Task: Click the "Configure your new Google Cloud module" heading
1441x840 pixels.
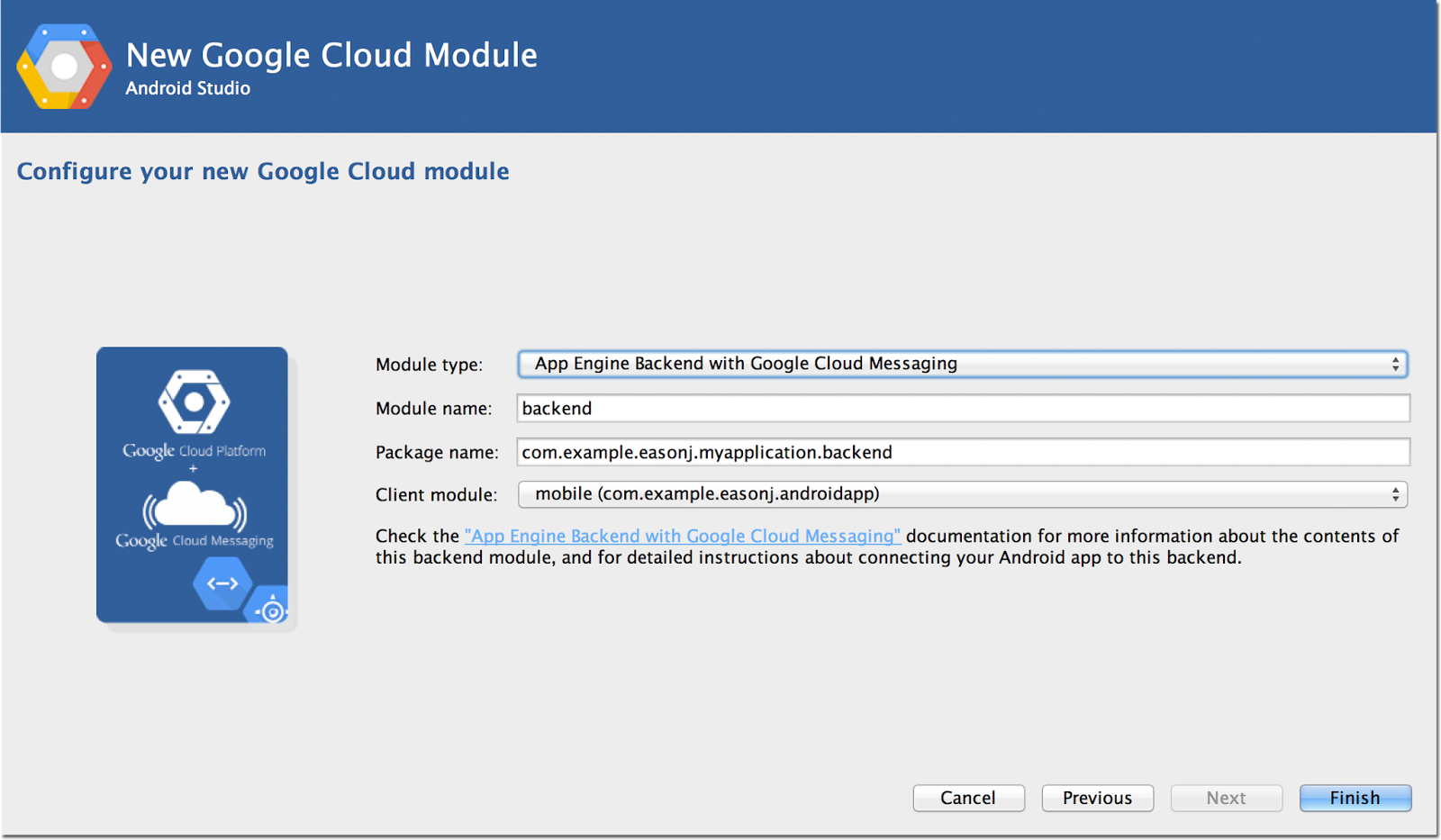Action: pyautogui.click(x=263, y=171)
